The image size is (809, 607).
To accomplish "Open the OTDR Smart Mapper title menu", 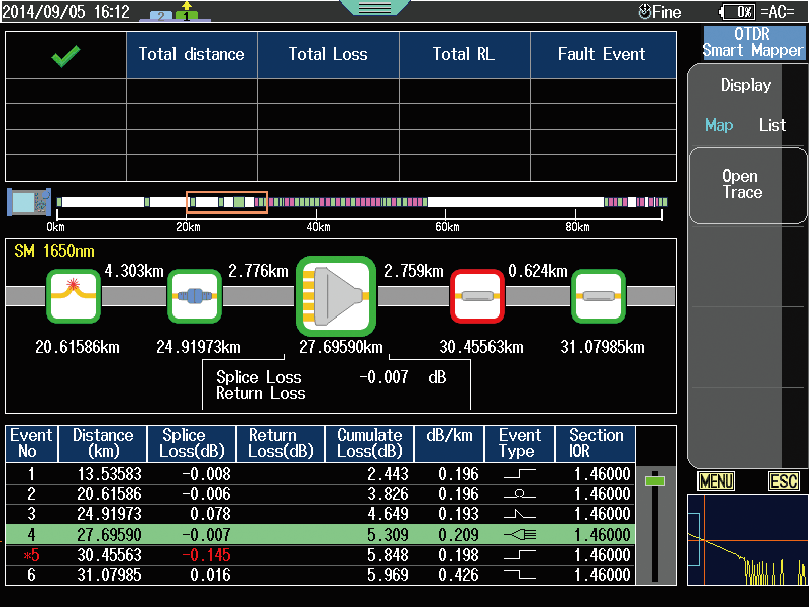I will pyautogui.click(x=752, y=43).
